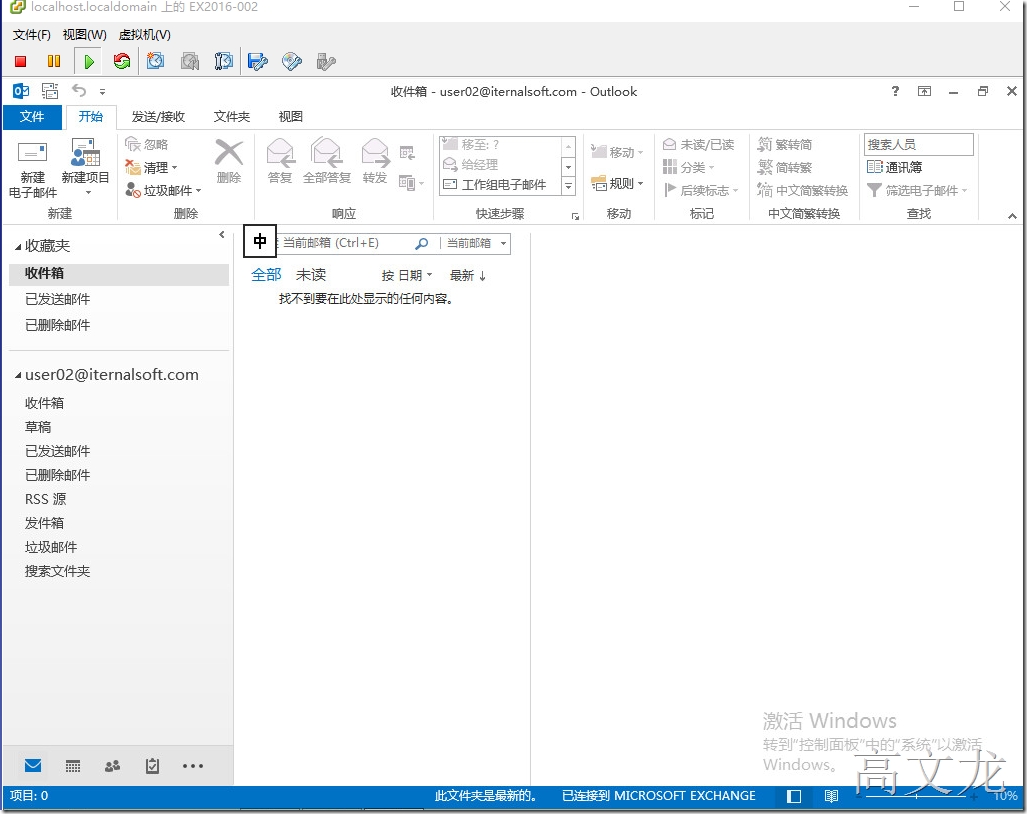
Task: Open Junk Email (垃圾邮件) folder in mailbox
Action: click(51, 547)
